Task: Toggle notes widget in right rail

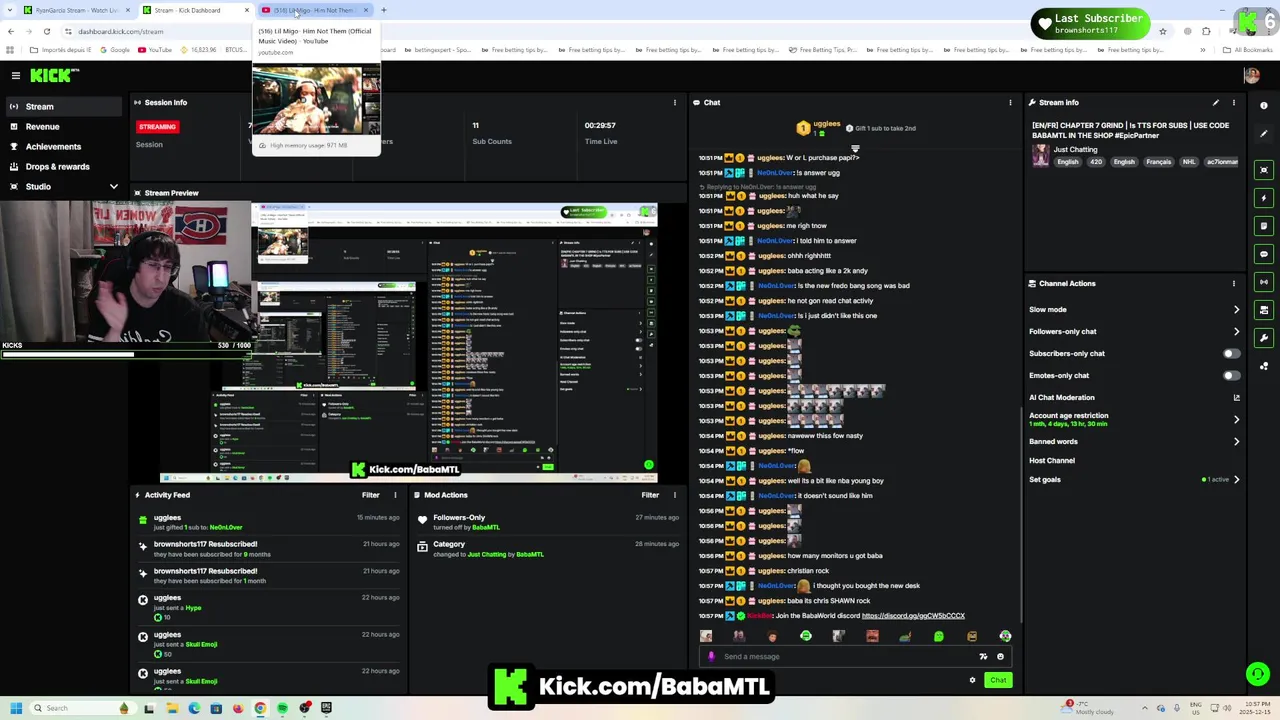Action: point(1264,226)
